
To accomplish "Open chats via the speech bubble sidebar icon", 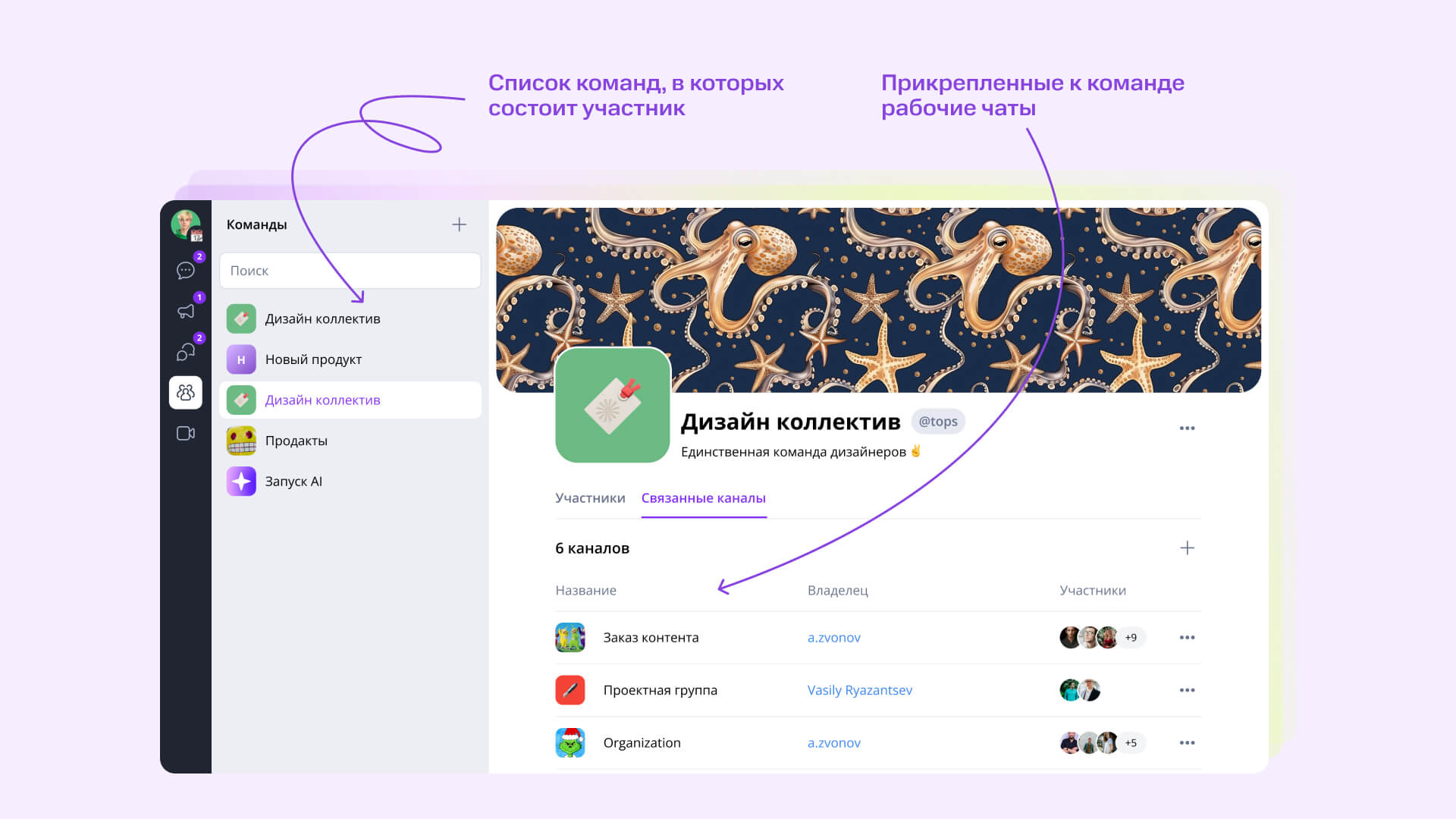I will click(185, 271).
